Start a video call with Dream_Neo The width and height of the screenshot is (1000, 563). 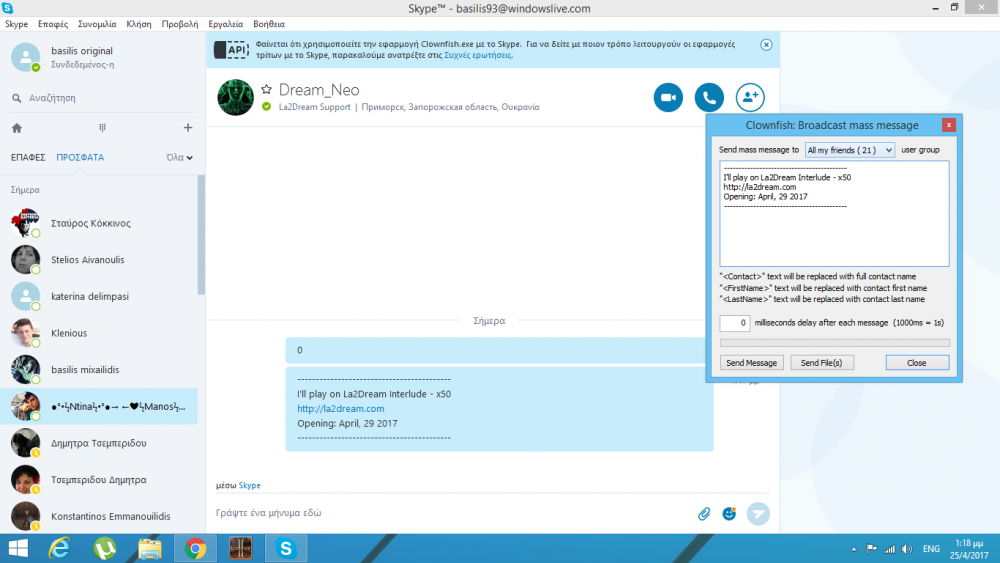click(668, 97)
